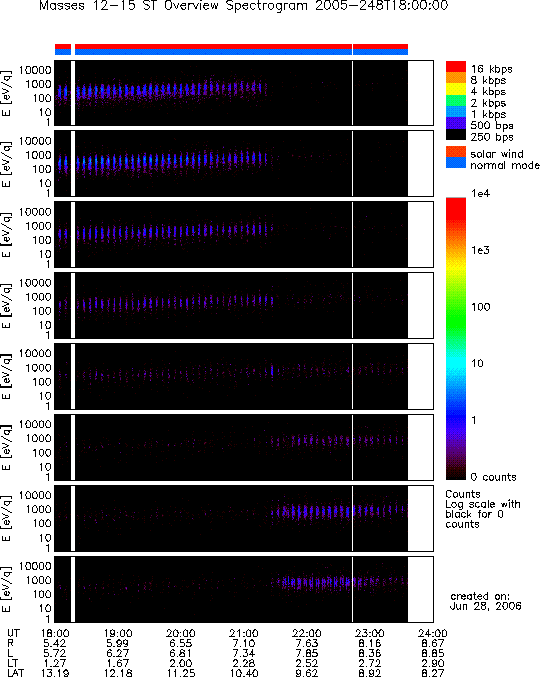The width and height of the screenshot is (540, 677).
Task: Click L value 5.72
Action: [x=54, y=653]
